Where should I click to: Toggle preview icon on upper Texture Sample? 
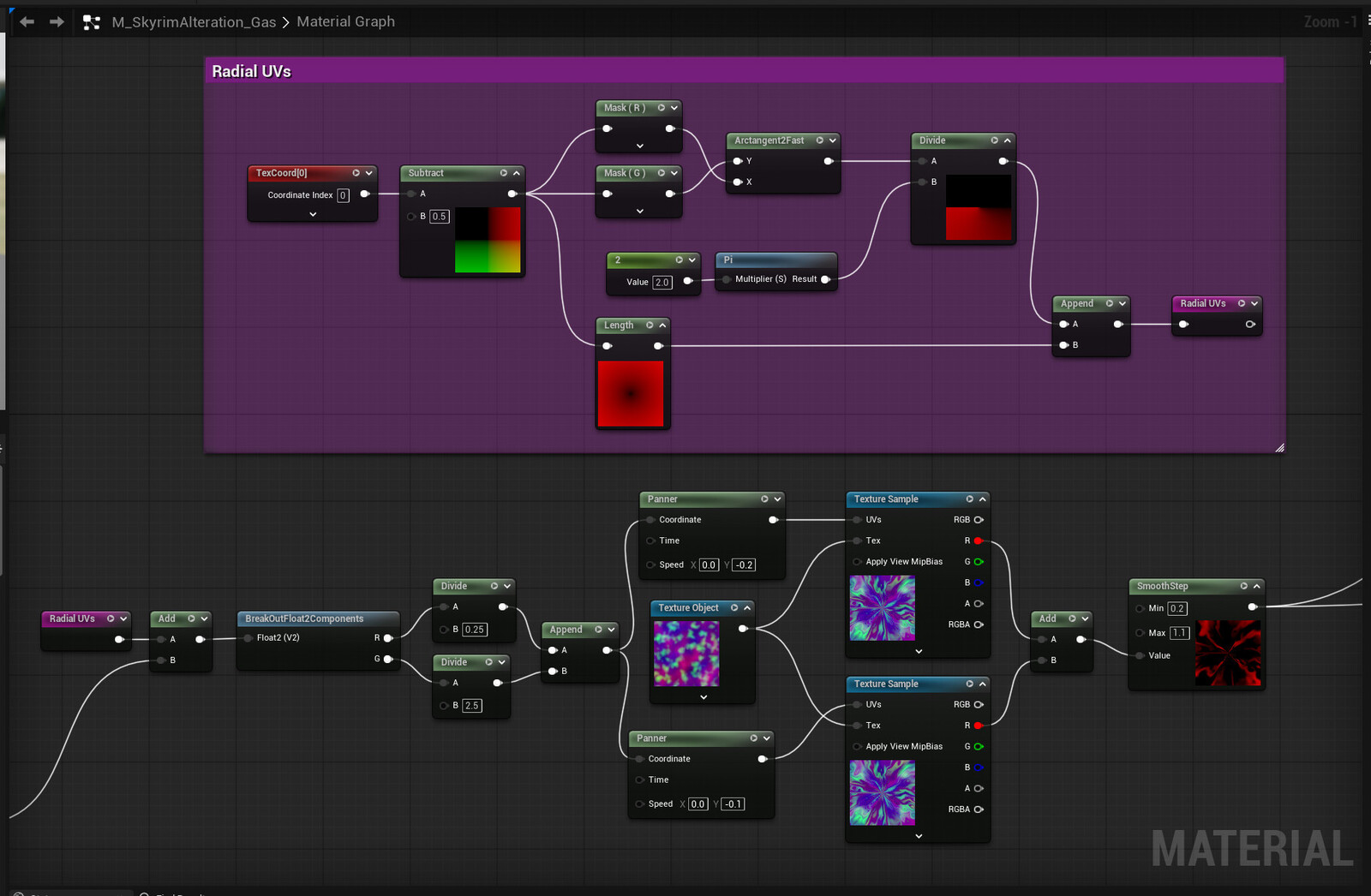pyautogui.click(x=970, y=499)
